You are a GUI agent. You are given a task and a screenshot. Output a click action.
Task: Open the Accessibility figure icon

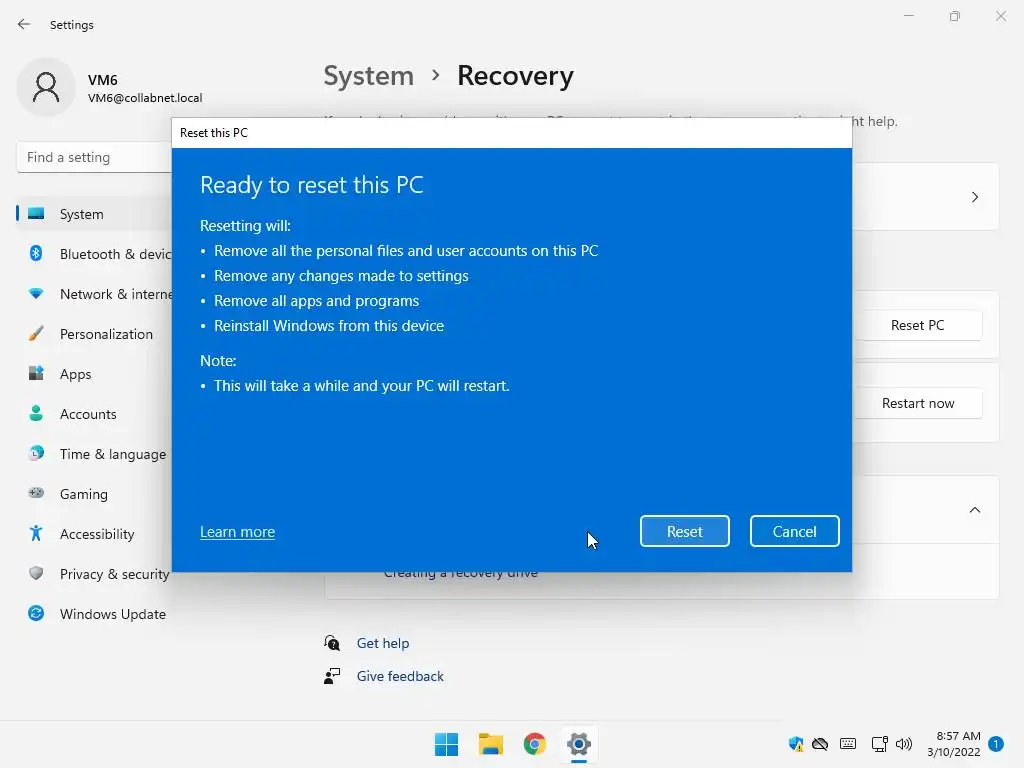pyautogui.click(x=36, y=534)
